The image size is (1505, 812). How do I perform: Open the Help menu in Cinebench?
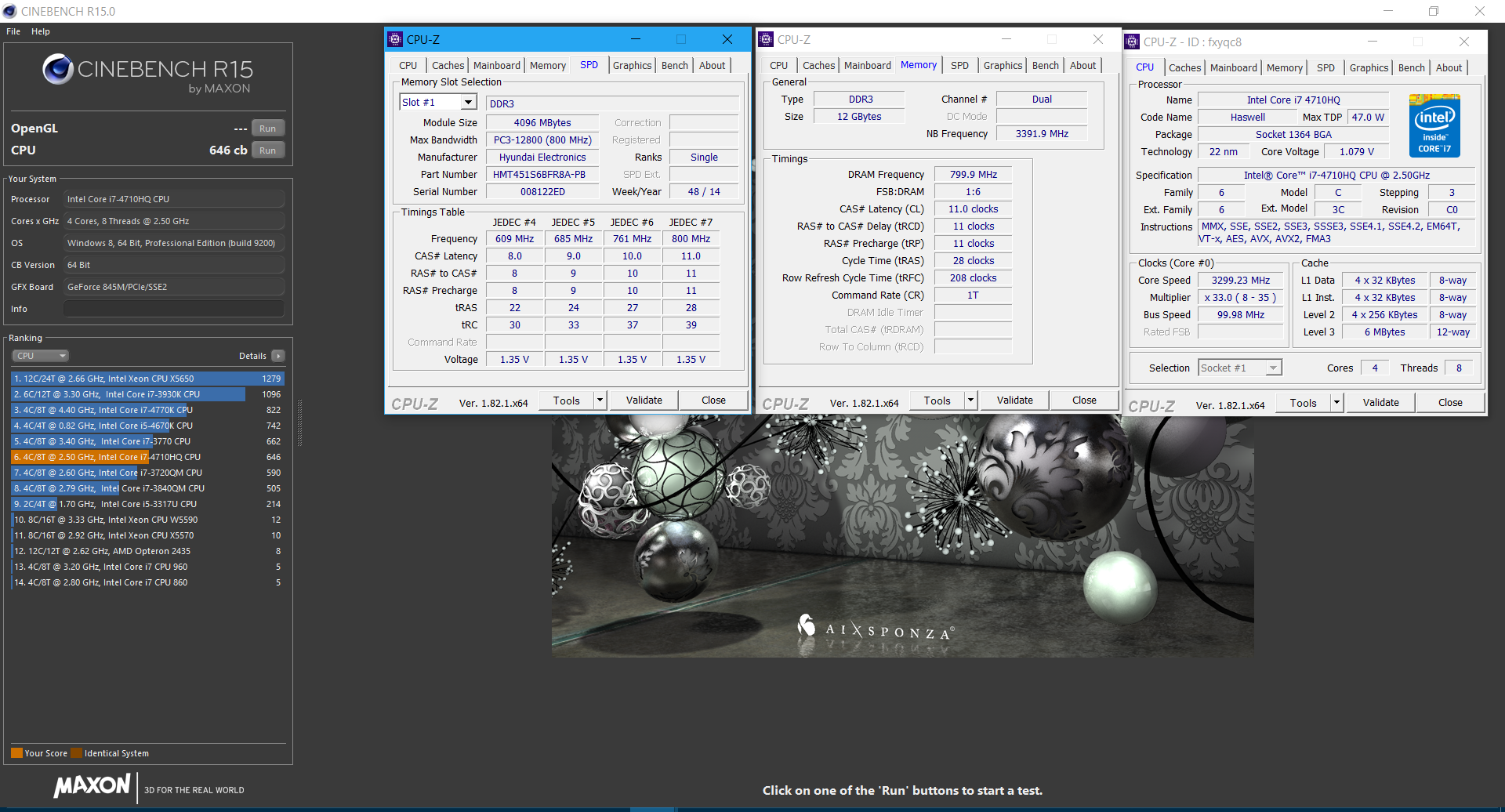pyautogui.click(x=41, y=31)
